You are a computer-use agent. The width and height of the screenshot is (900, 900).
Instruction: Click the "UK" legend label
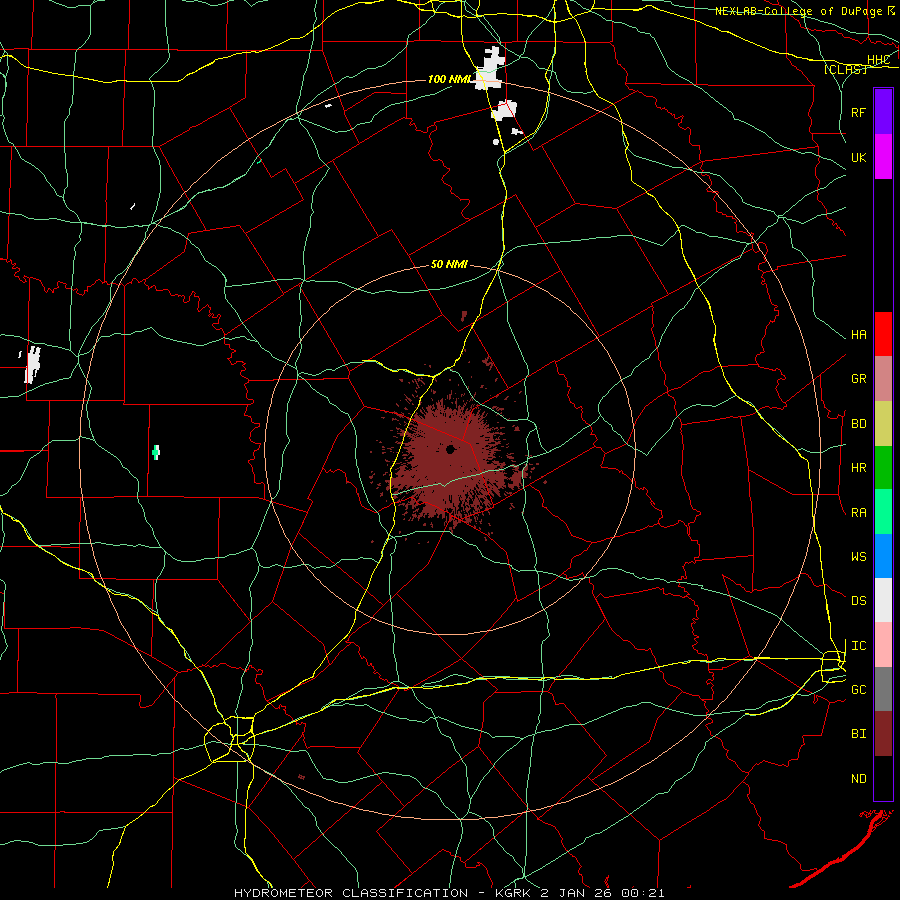click(x=859, y=157)
